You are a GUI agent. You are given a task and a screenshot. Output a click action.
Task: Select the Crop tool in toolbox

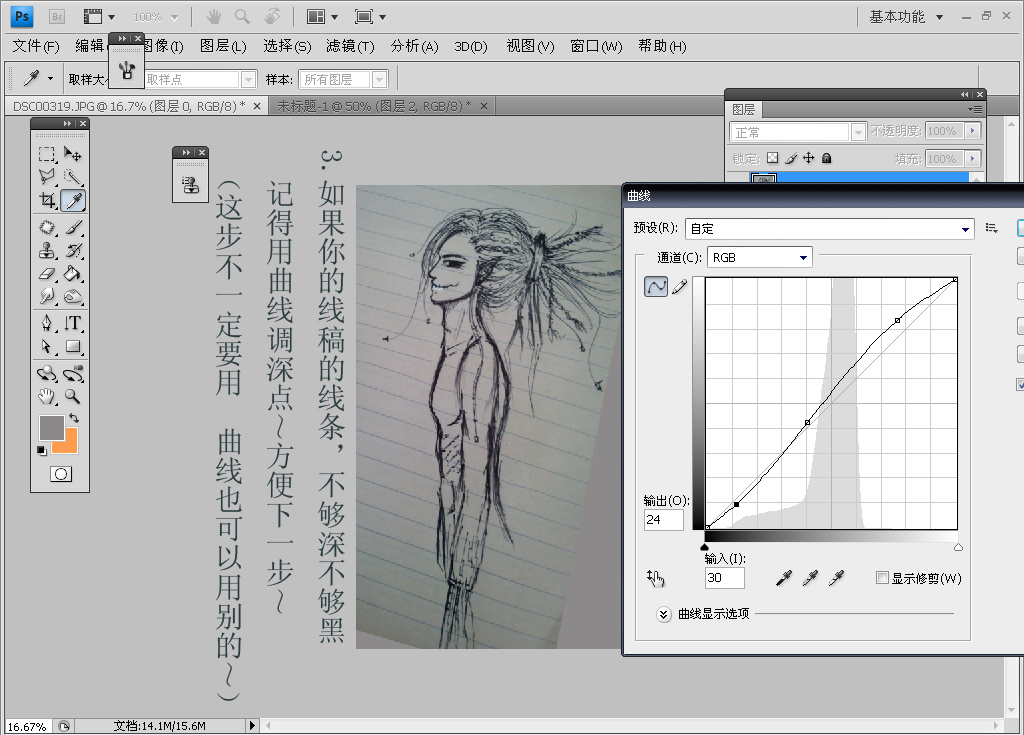click(47, 202)
